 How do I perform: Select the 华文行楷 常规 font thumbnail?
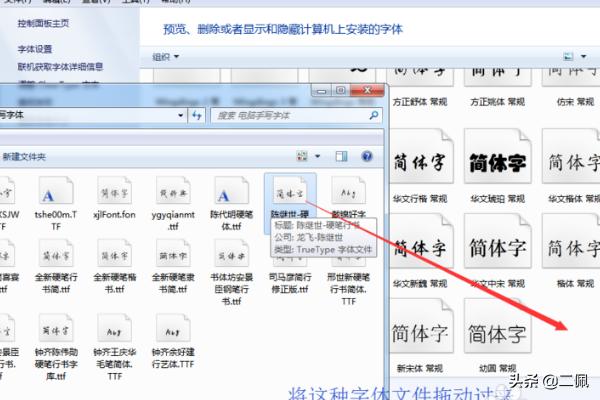pos(421,157)
